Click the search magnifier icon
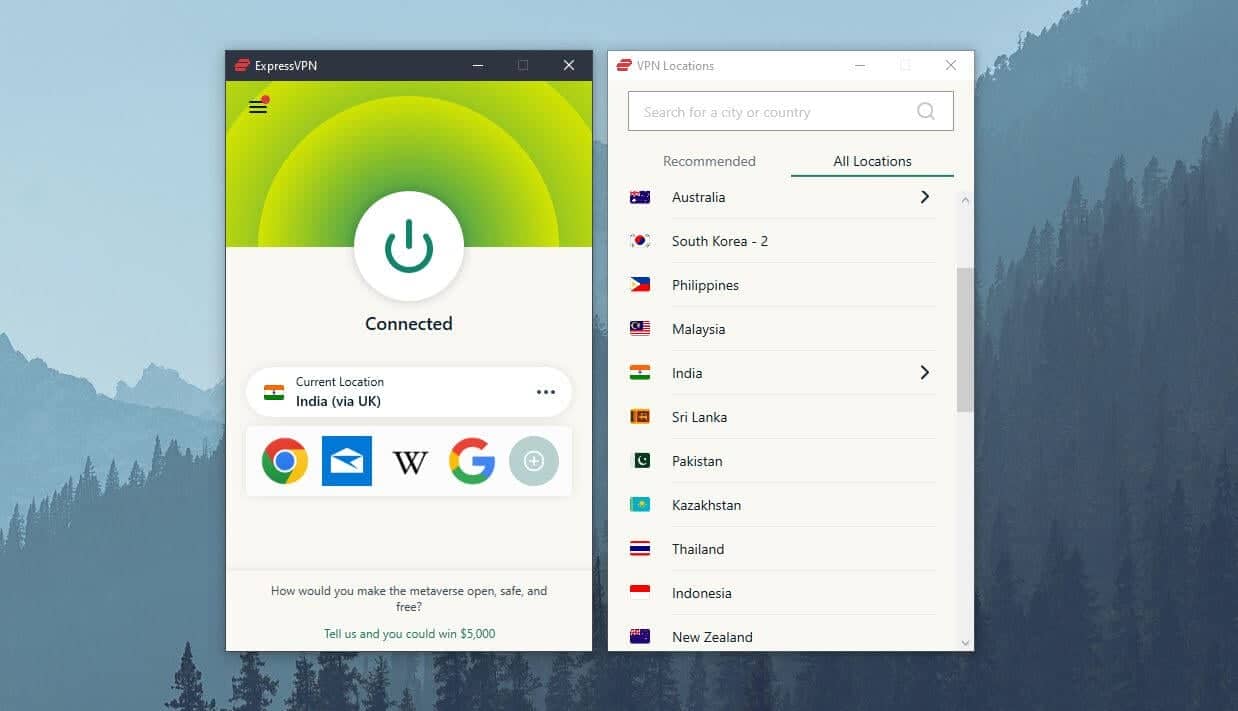Screen dimensions: 1238x711 (x=926, y=112)
